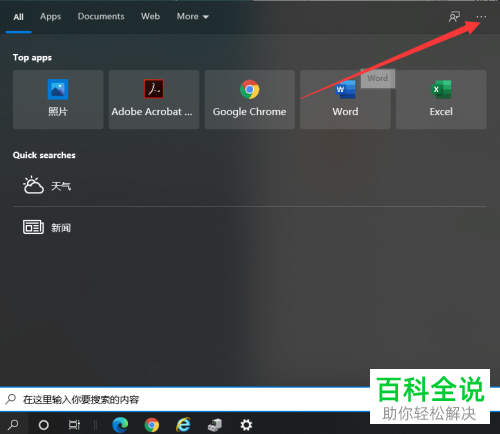Launch Adobe Acrobat from top apps
The image size is (500, 434).
coord(154,99)
